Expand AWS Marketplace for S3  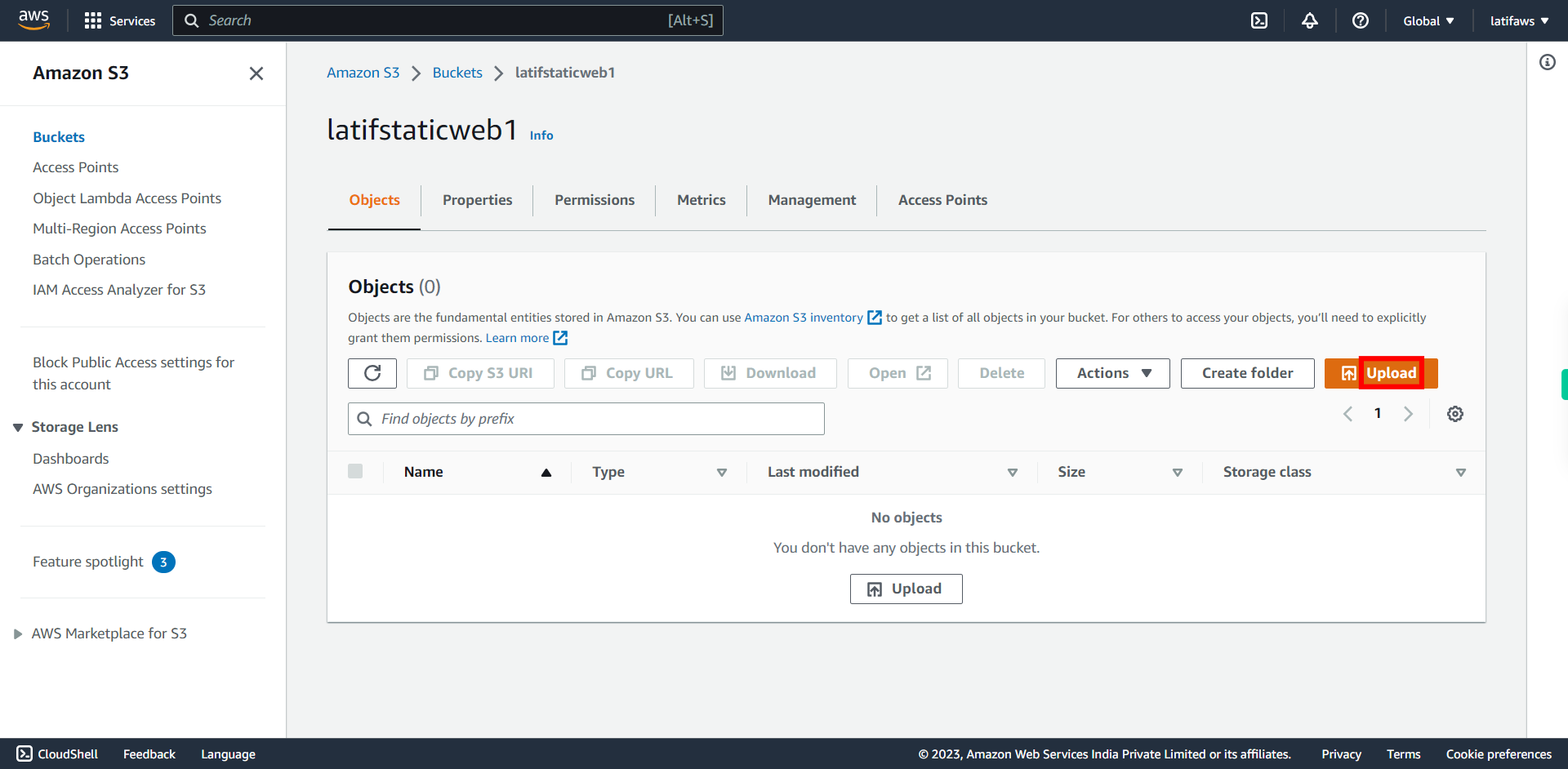coord(18,634)
